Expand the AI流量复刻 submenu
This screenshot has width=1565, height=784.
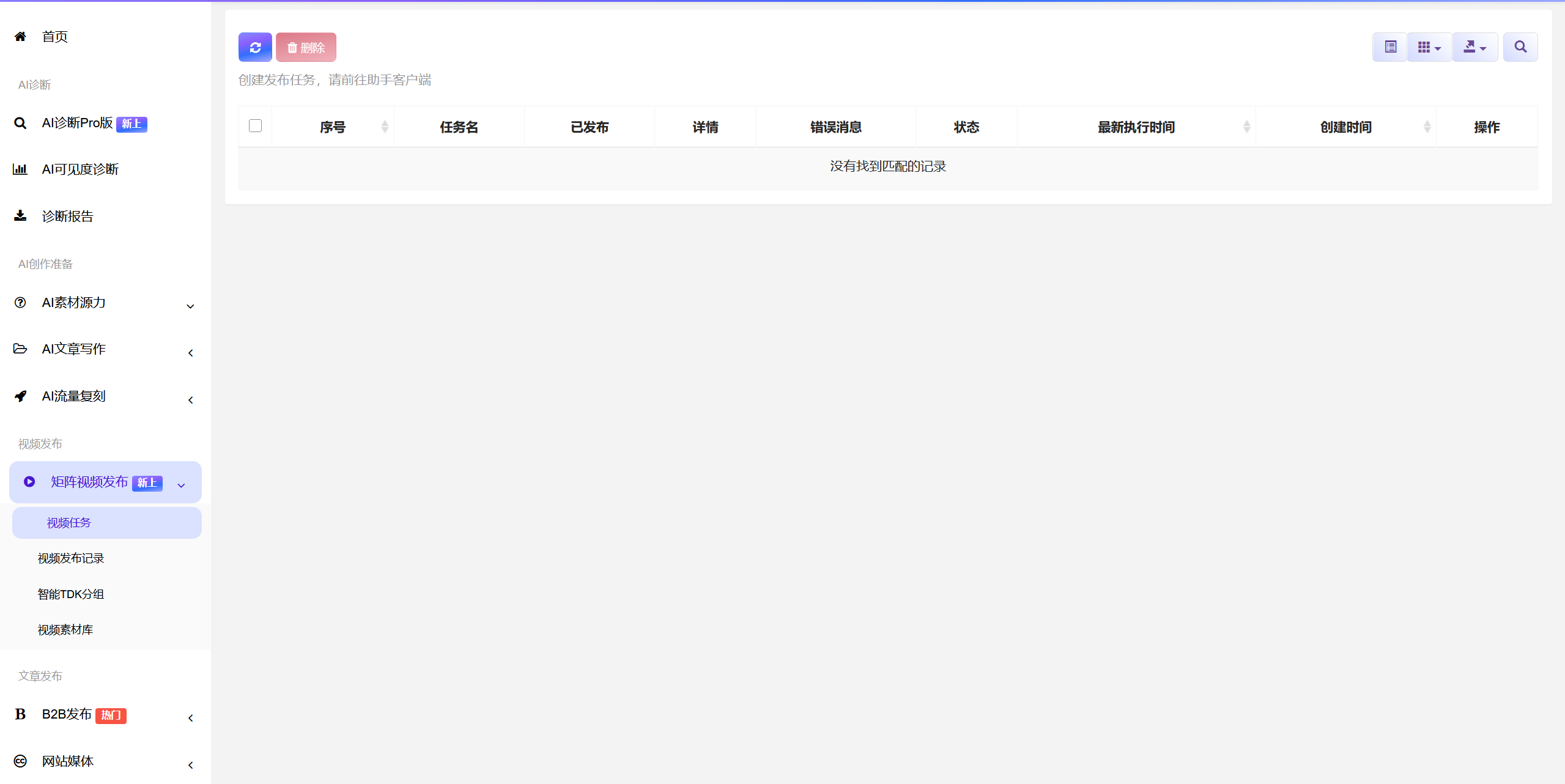[105, 396]
